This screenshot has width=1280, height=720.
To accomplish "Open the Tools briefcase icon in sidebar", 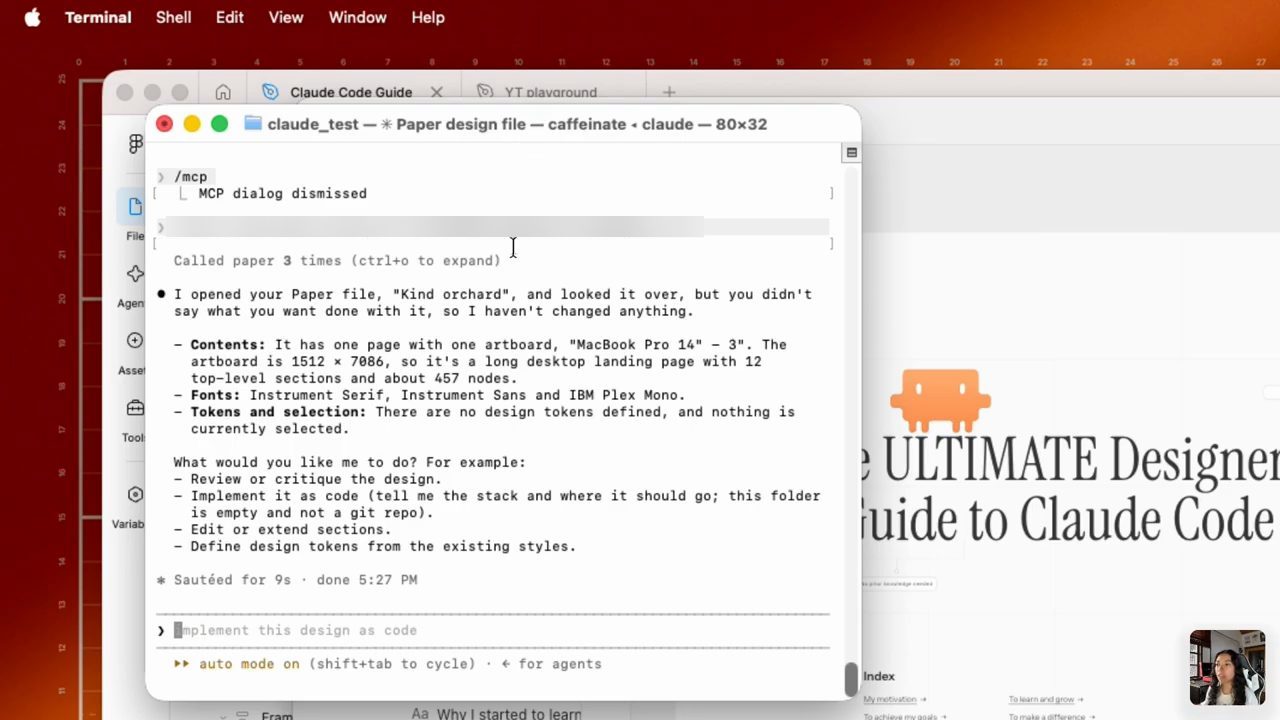I will 134,408.
